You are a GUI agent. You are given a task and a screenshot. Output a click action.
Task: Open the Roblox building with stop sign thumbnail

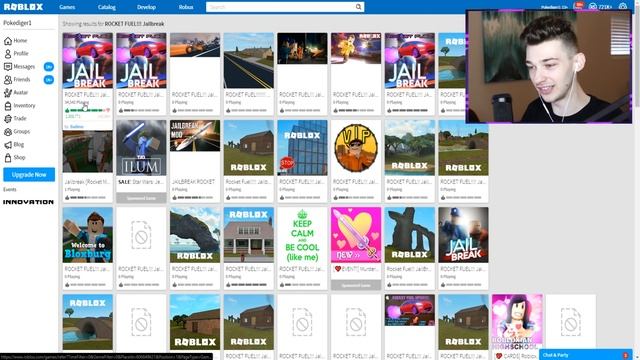[x=302, y=148]
